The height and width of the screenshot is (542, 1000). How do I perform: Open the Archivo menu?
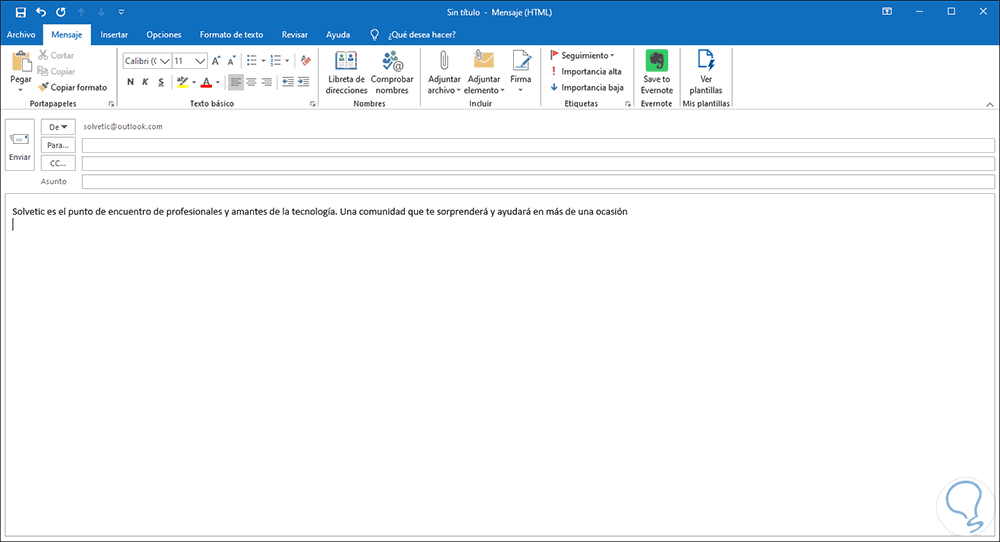click(x=21, y=34)
